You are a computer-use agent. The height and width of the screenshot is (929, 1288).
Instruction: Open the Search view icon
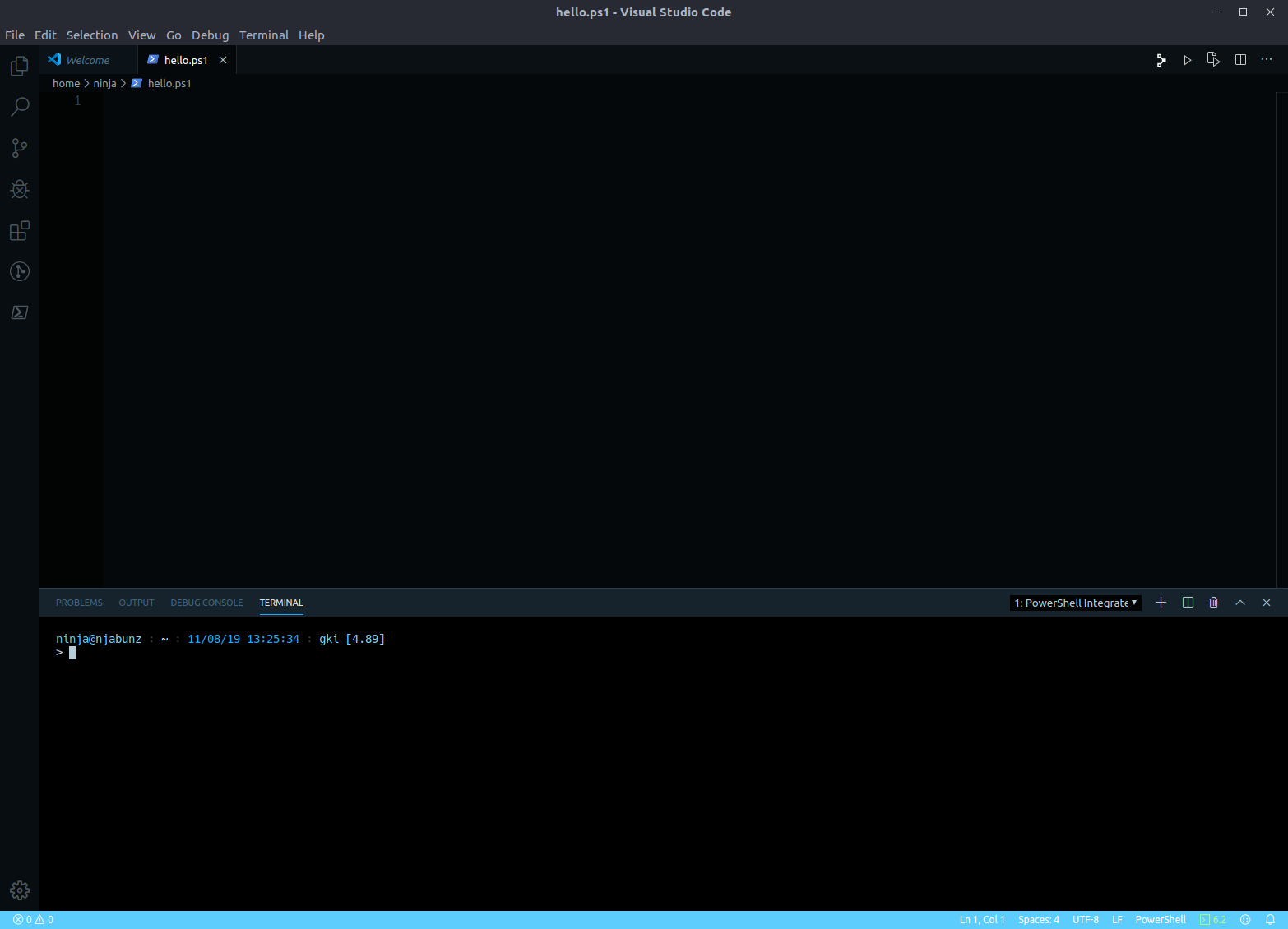click(20, 107)
